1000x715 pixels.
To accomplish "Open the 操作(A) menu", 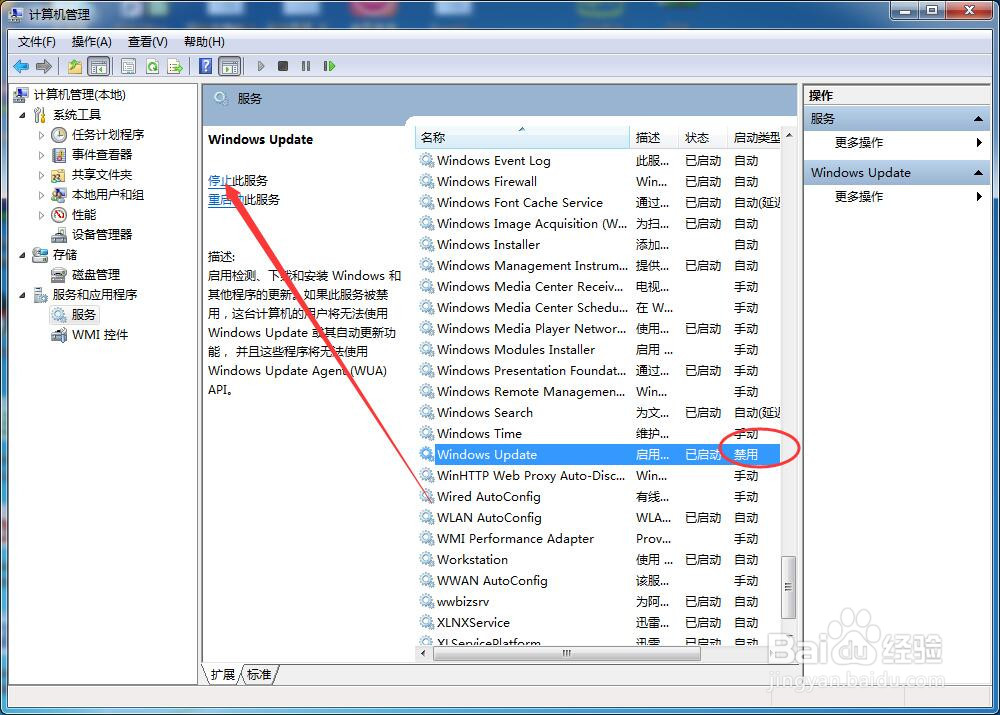I will [91, 41].
